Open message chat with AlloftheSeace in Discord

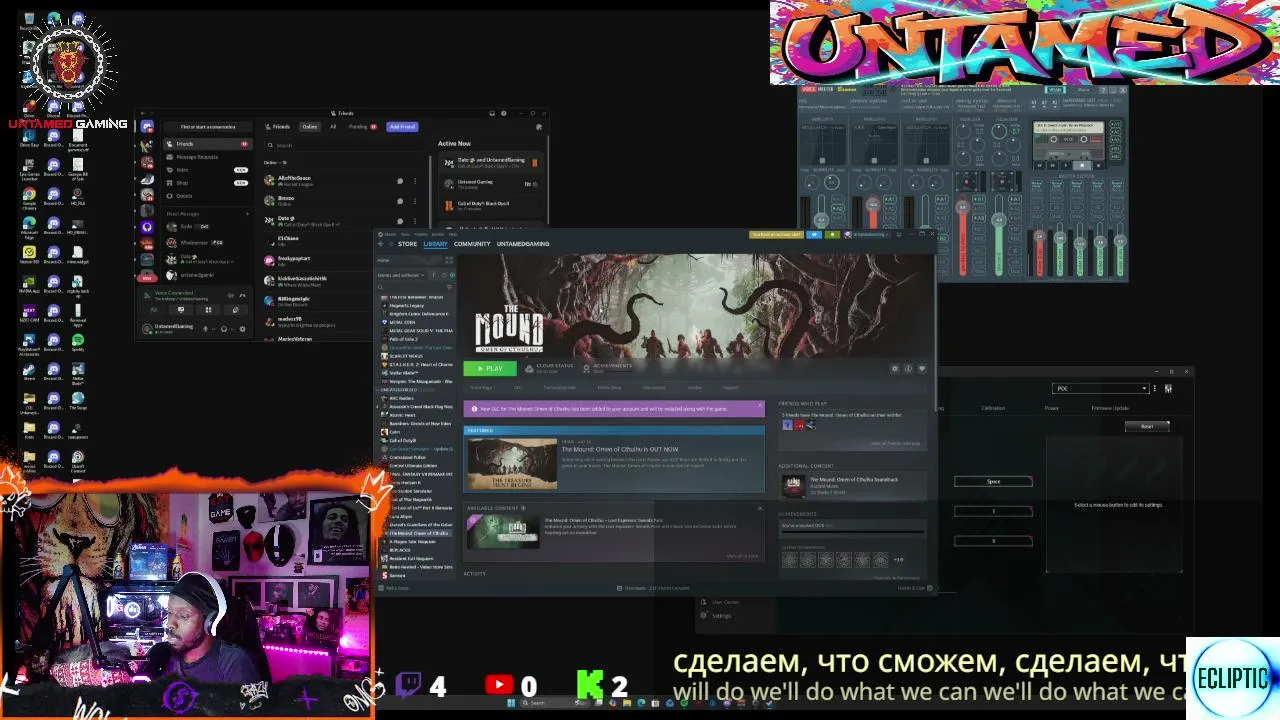pos(400,181)
